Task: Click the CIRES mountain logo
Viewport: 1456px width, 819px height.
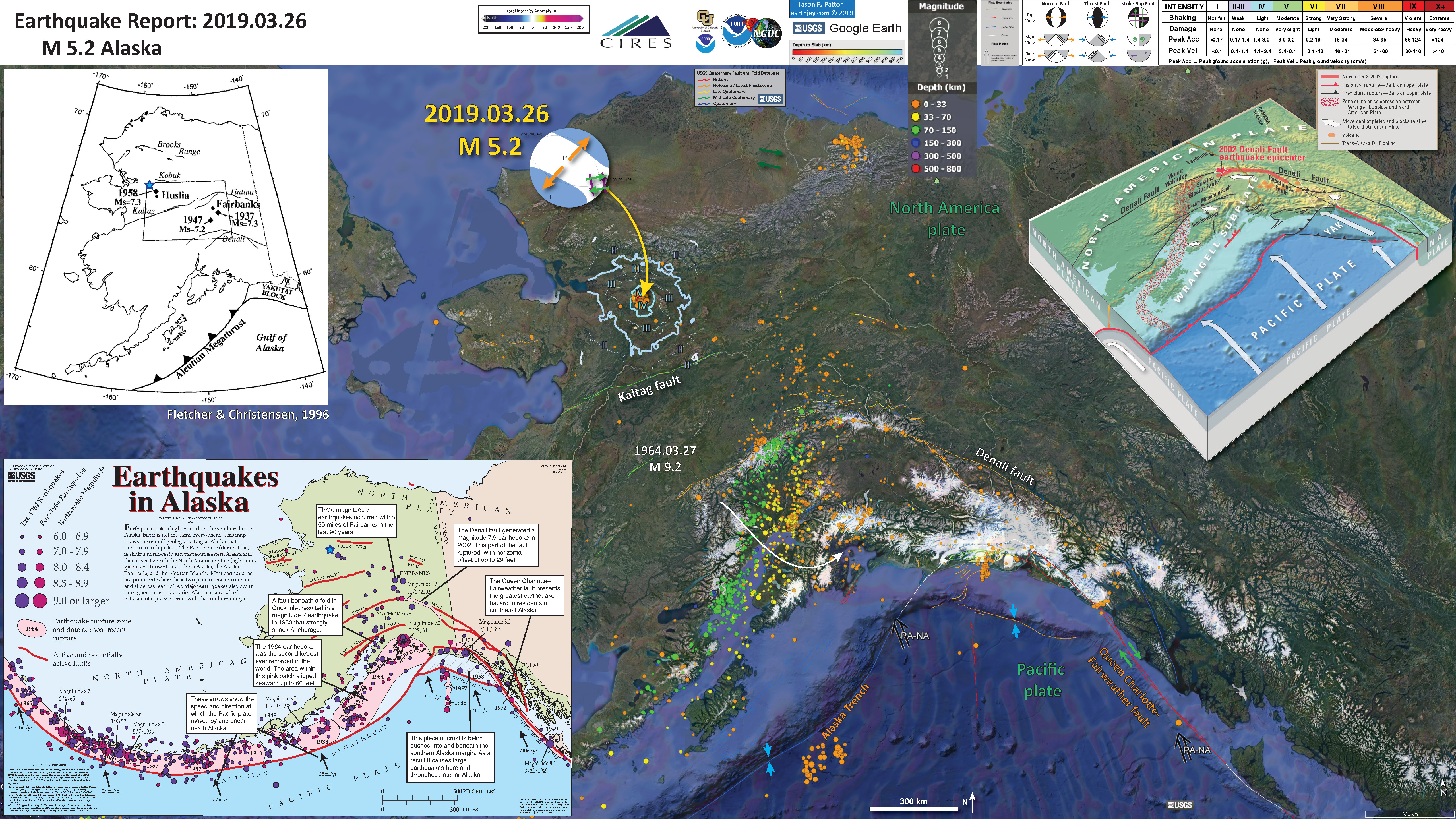Action: 636,32
